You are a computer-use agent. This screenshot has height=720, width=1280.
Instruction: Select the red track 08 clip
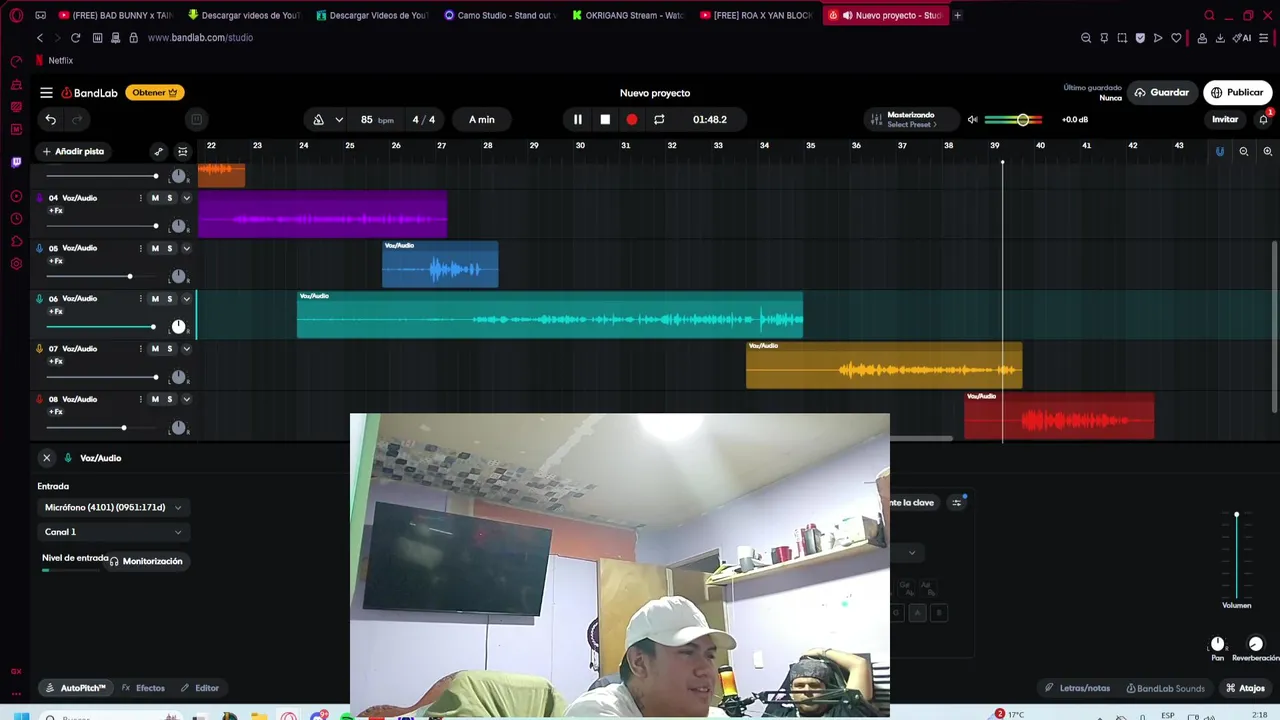(x=1059, y=416)
